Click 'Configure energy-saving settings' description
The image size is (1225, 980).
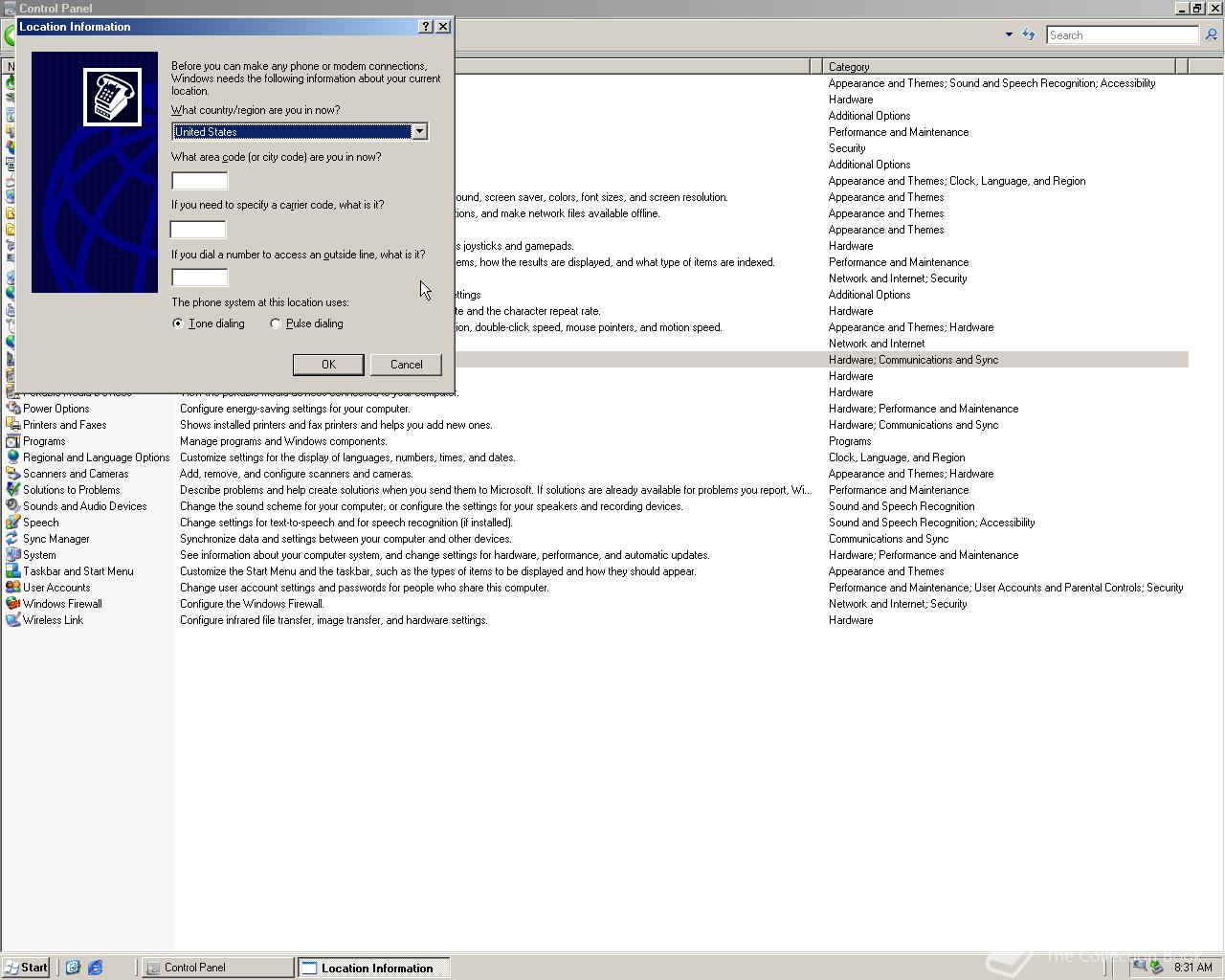coord(295,409)
